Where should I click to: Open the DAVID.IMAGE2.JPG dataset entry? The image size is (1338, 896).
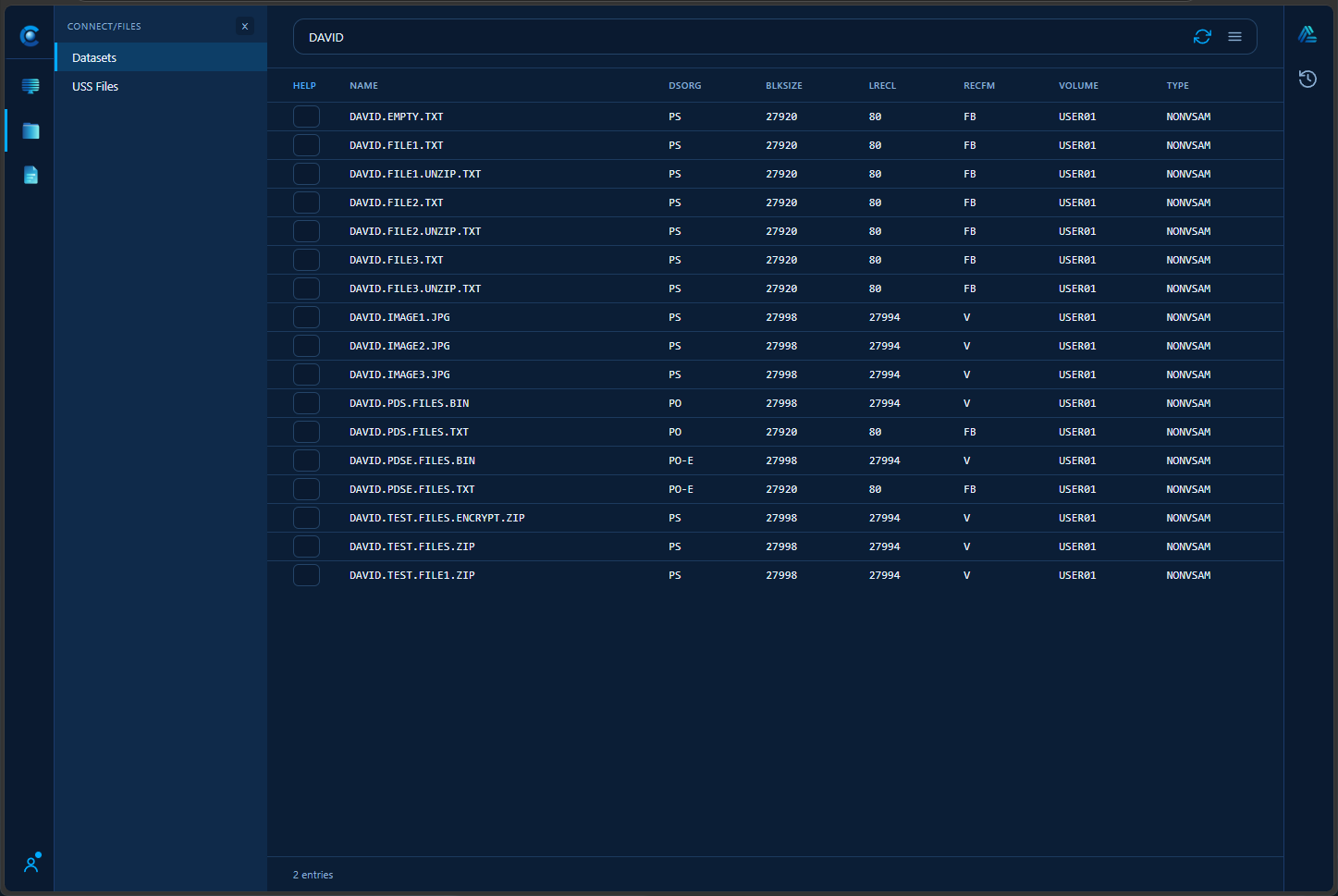click(399, 346)
